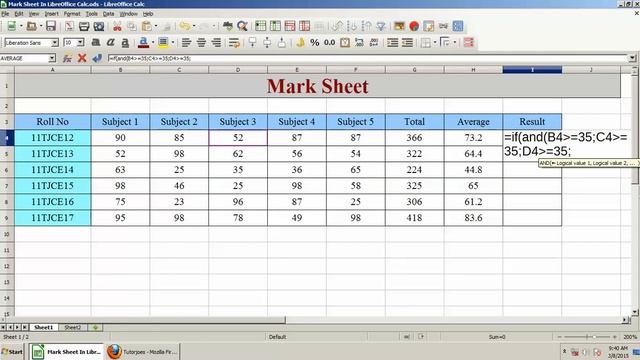Toggle Center Vertically alignment
640x360 pixels.
pyautogui.click(x=267, y=42)
